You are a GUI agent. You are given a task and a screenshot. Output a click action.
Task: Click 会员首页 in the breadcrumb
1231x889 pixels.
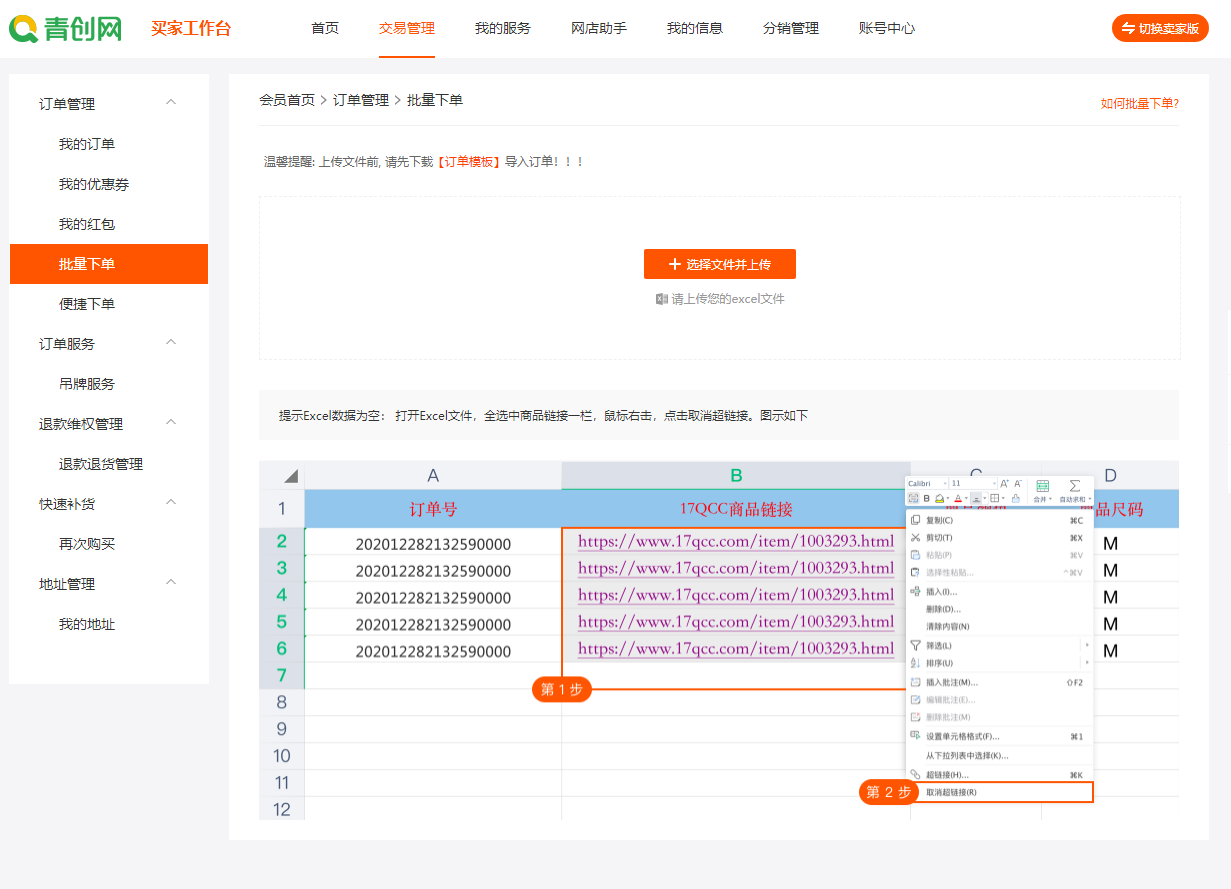pos(287,100)
